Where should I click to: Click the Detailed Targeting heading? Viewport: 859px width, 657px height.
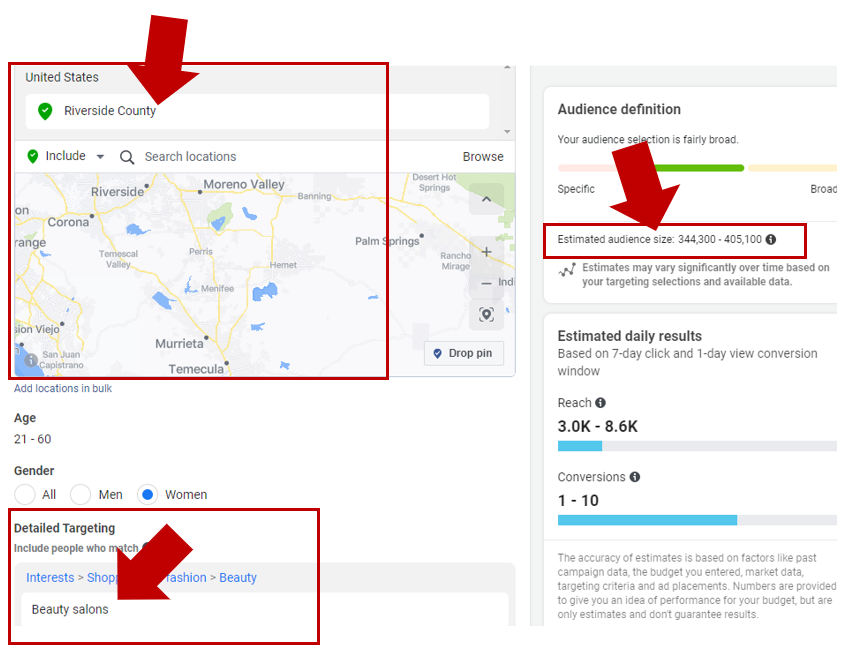tap(64, 528)
